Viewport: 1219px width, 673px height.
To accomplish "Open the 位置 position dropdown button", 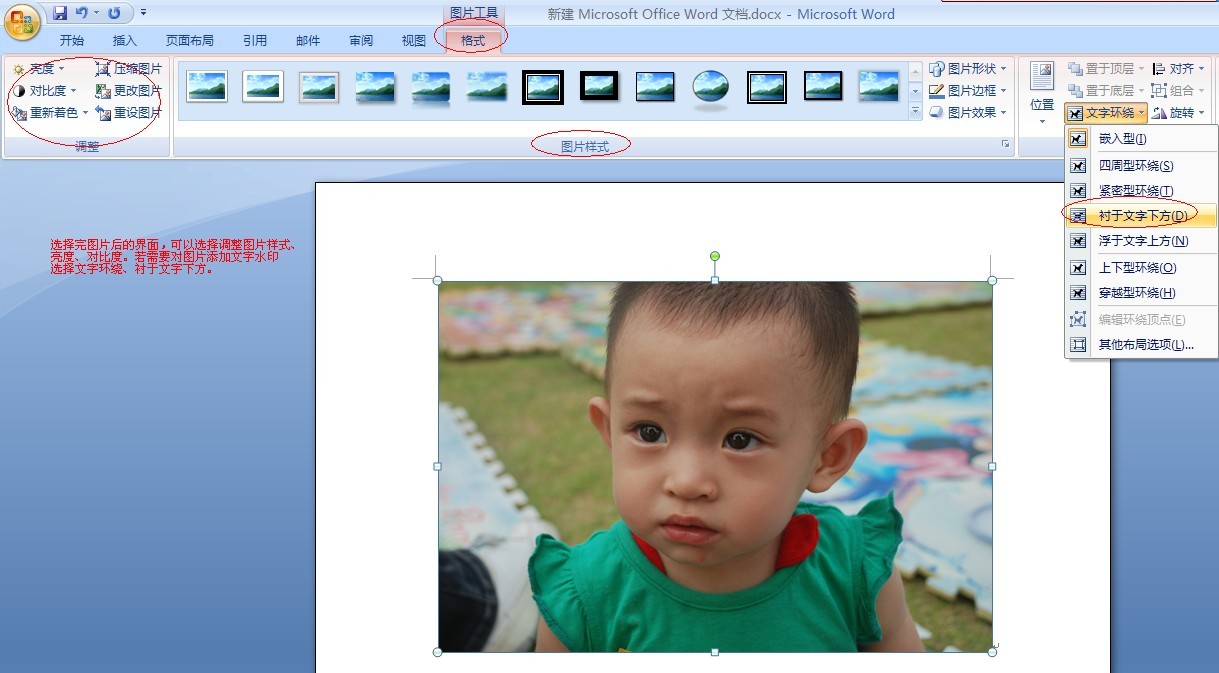I will pos(1042,93).
